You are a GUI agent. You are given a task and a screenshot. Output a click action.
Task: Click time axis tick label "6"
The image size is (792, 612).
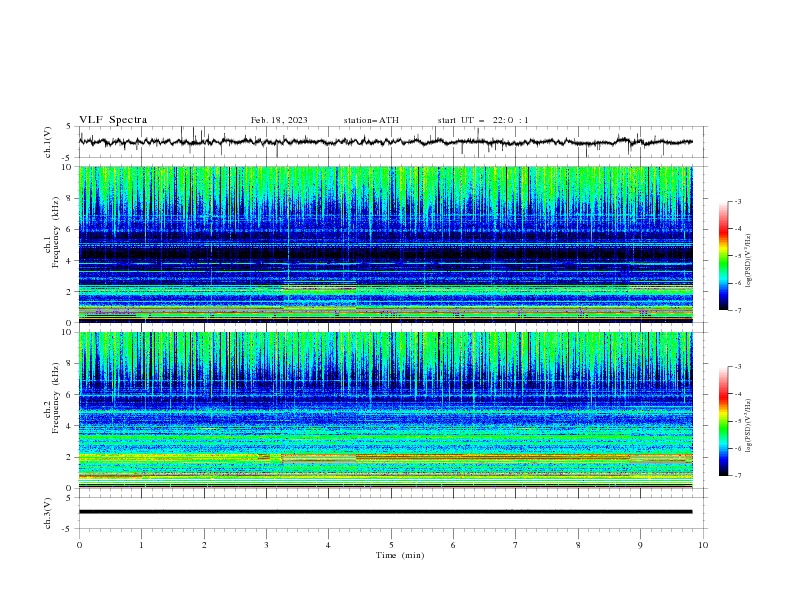(453, 545)
